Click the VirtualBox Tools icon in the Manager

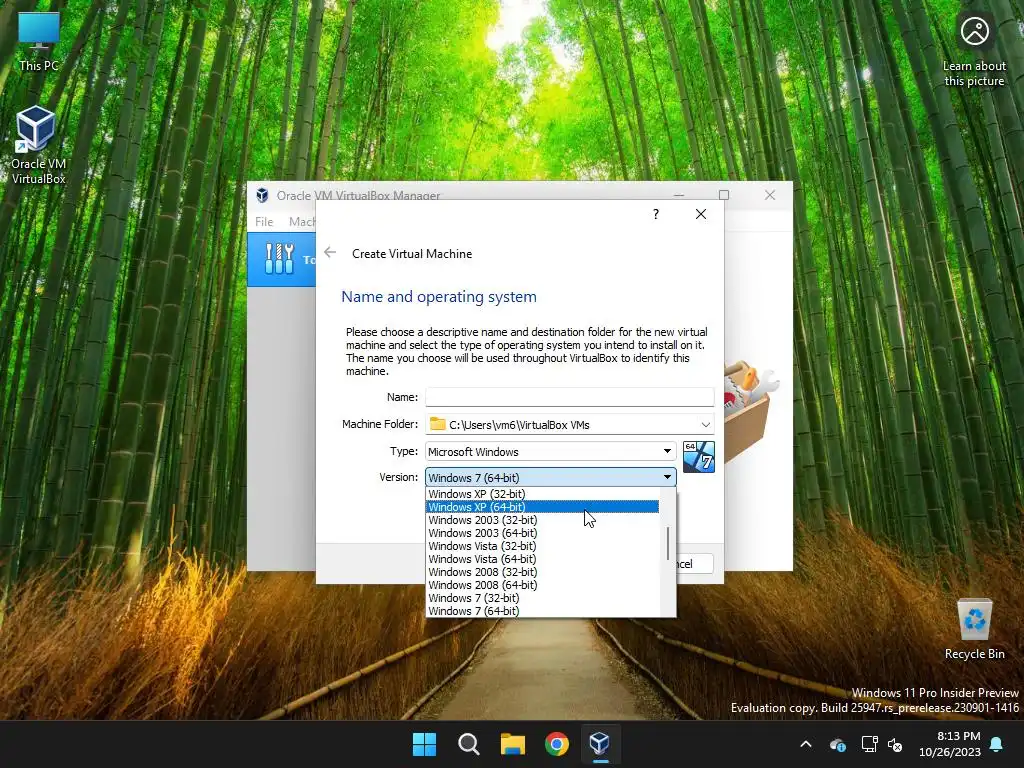280,259
